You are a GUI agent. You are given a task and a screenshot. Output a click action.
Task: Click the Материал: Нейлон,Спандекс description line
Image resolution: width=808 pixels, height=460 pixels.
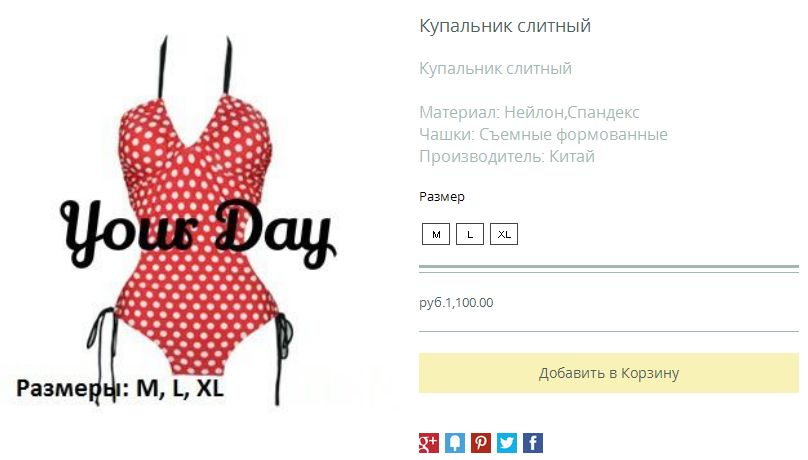point(529,112)
